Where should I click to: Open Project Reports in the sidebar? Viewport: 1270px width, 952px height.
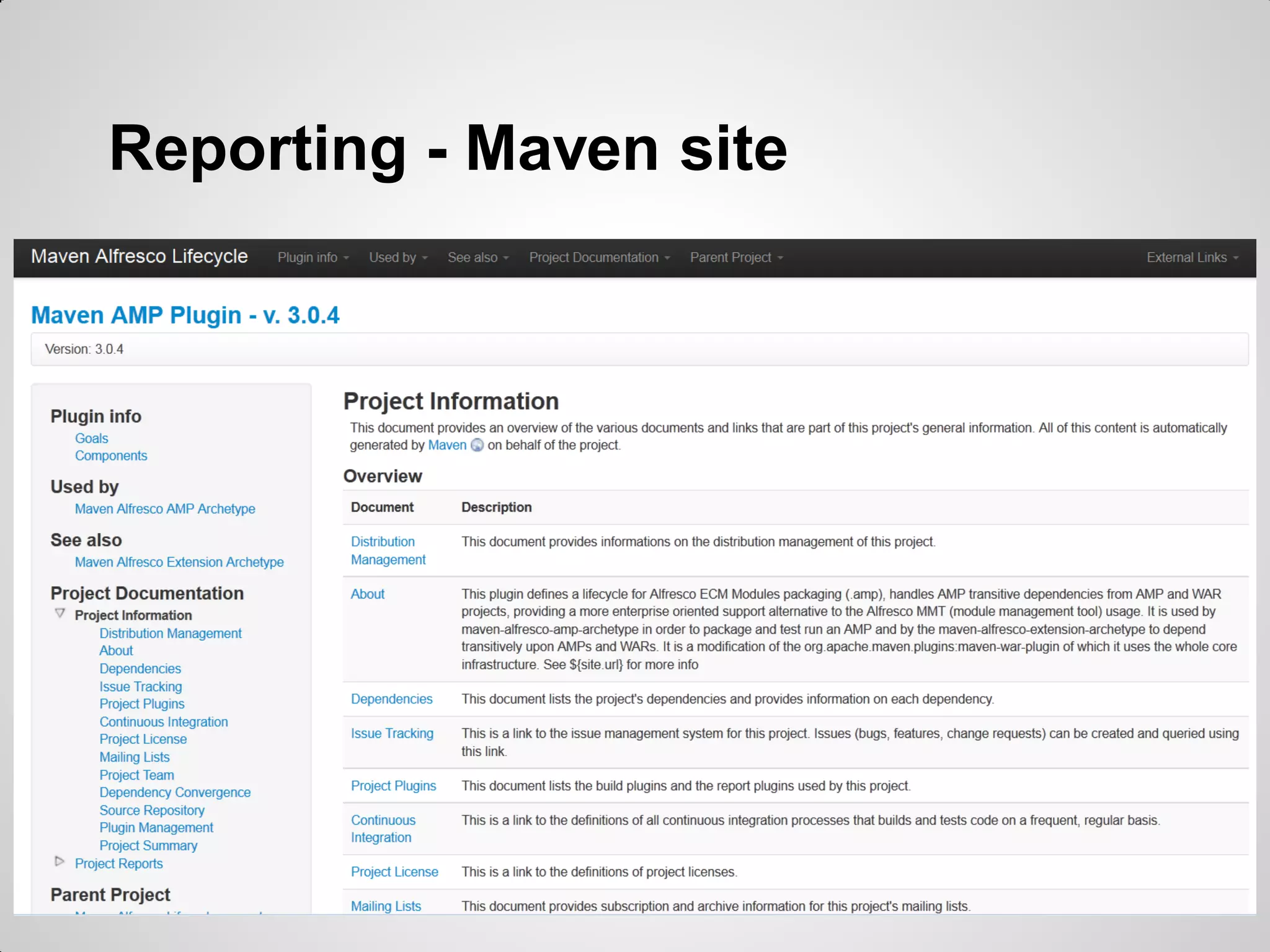pos(119,864)
